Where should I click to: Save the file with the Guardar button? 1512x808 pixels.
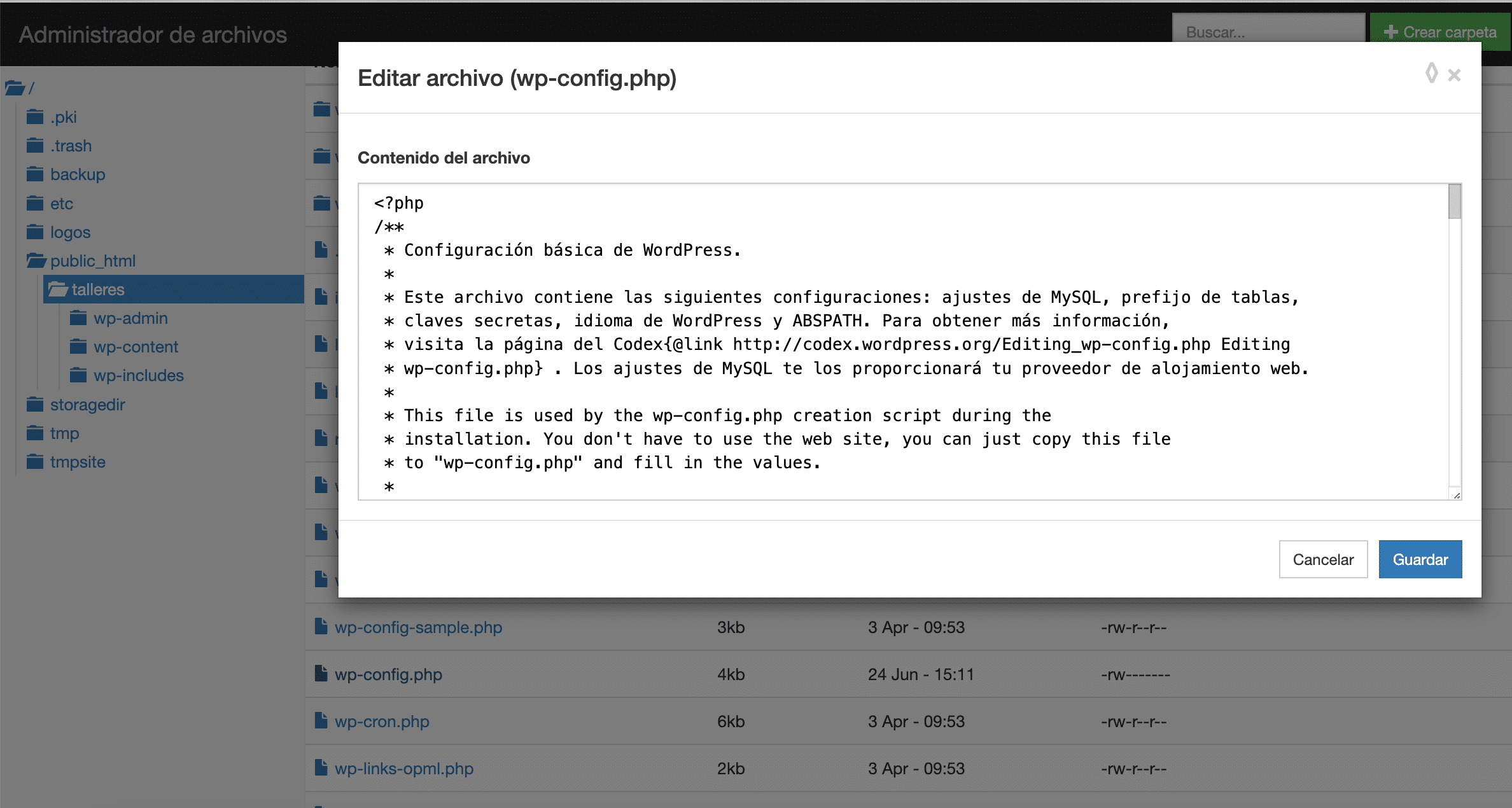click(x=1420, y=559)
